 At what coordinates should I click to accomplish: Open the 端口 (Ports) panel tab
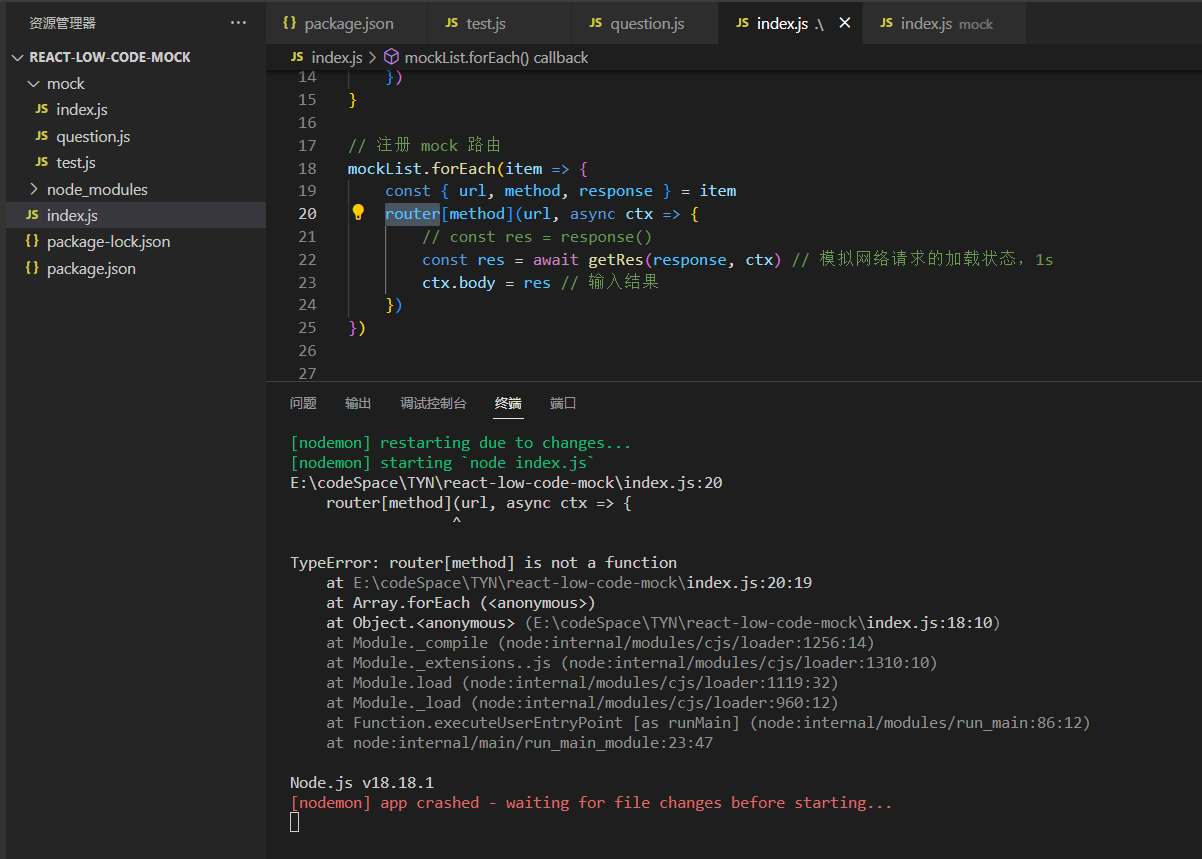click(563, 403)
